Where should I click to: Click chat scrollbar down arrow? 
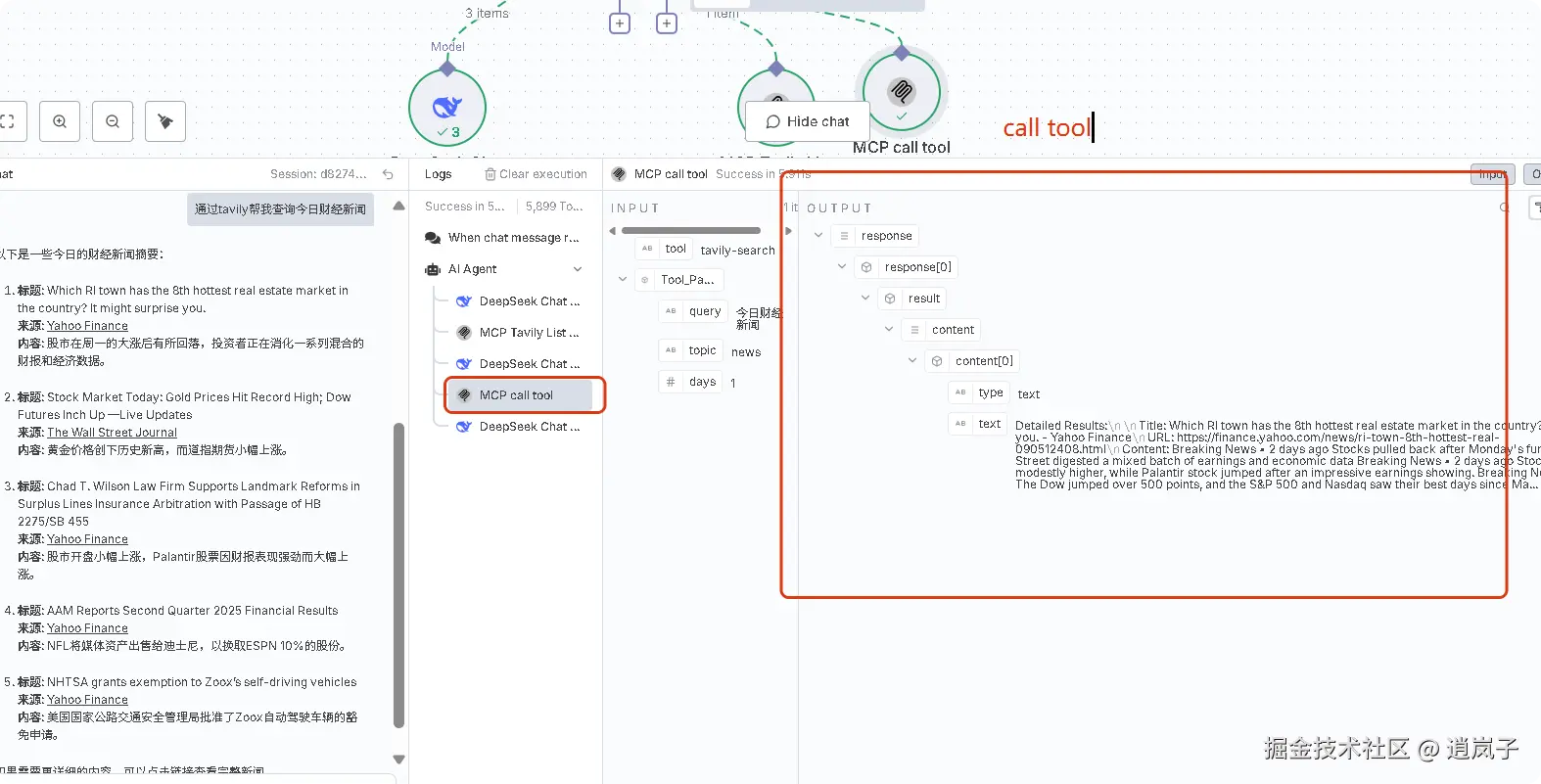coord(398,760)
